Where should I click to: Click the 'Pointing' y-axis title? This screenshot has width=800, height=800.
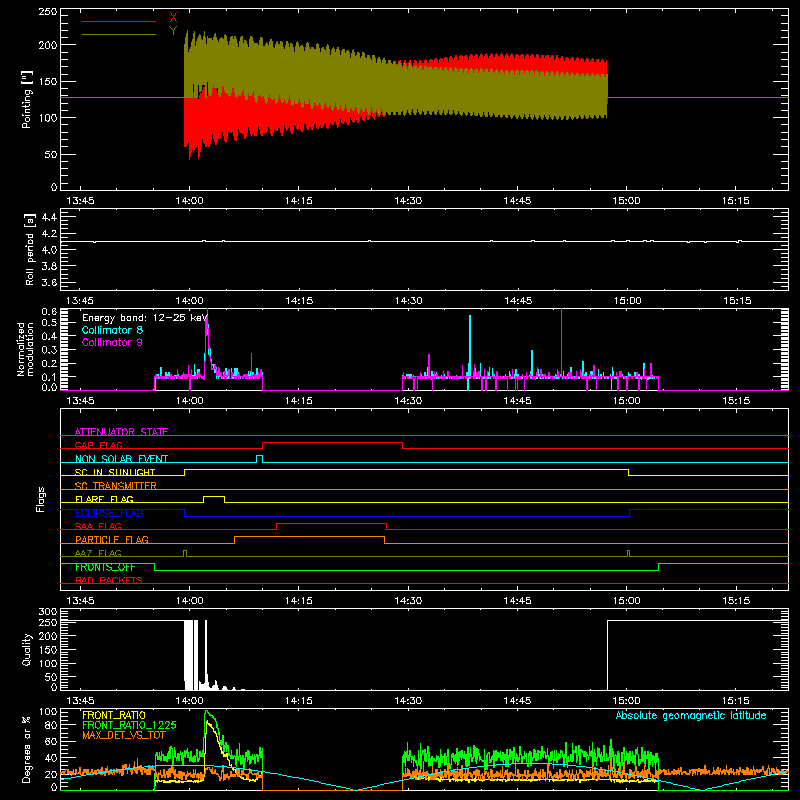27,99
